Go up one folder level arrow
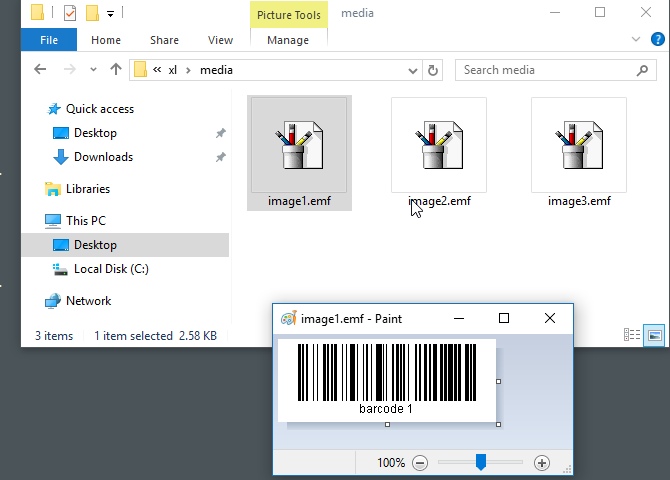Viewport: 670px width, 480px height. [x=116, y=69]
